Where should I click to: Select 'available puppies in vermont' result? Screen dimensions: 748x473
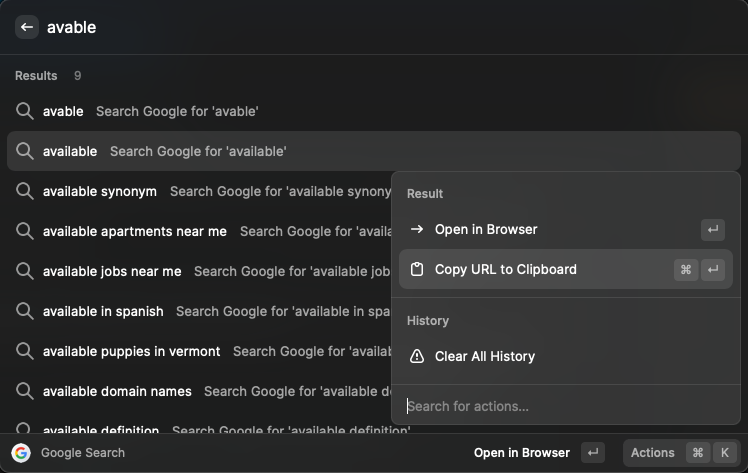199,351
